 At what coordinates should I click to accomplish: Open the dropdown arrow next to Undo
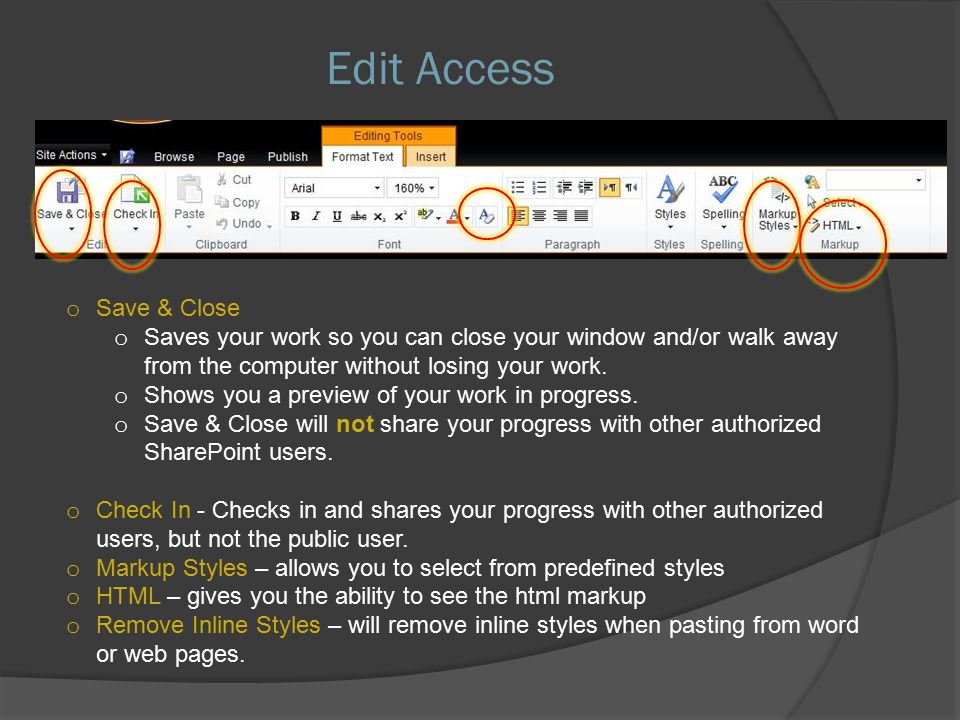tap(269, 226)
